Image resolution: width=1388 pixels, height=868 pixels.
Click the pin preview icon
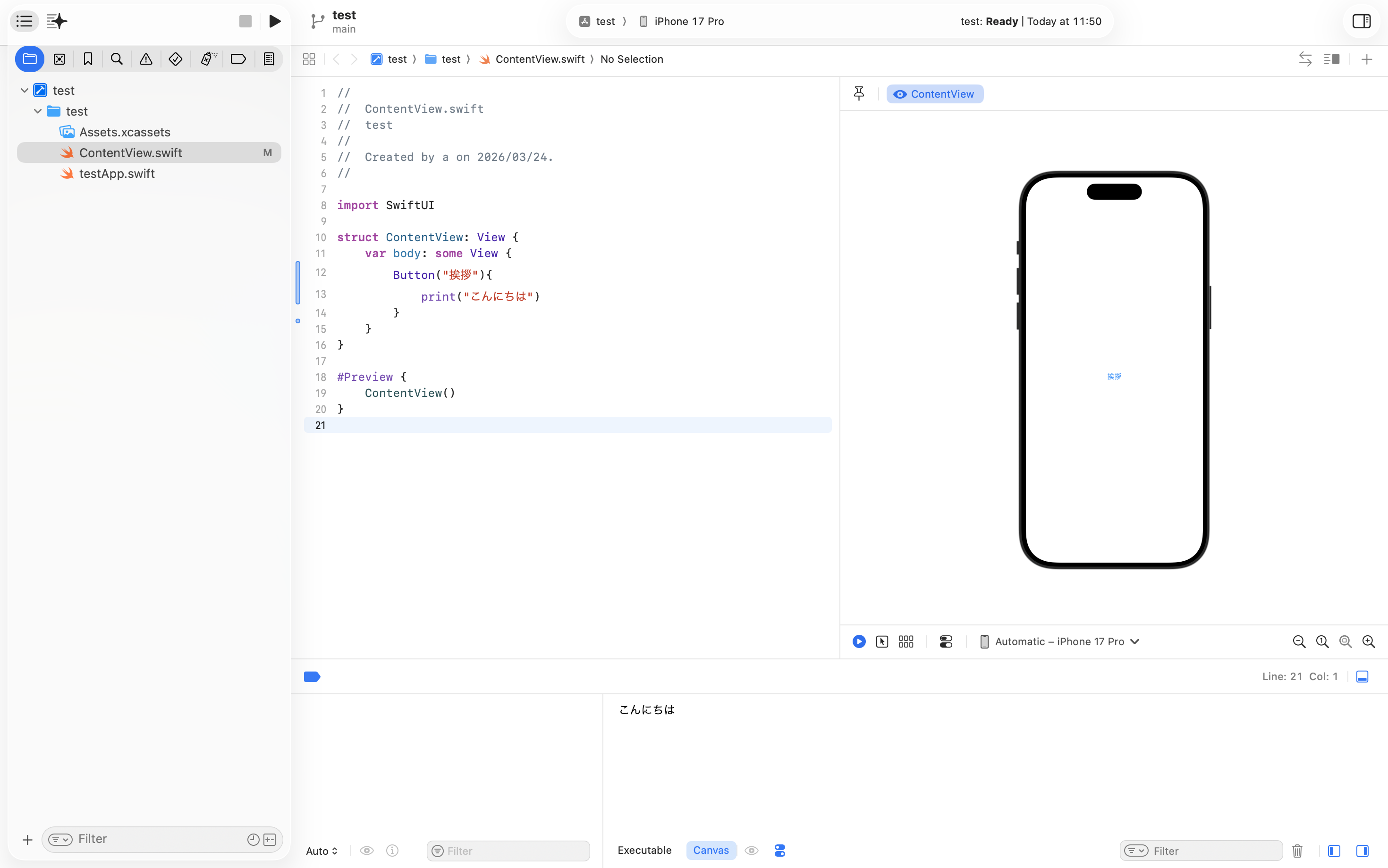click(x=859, y=93)
